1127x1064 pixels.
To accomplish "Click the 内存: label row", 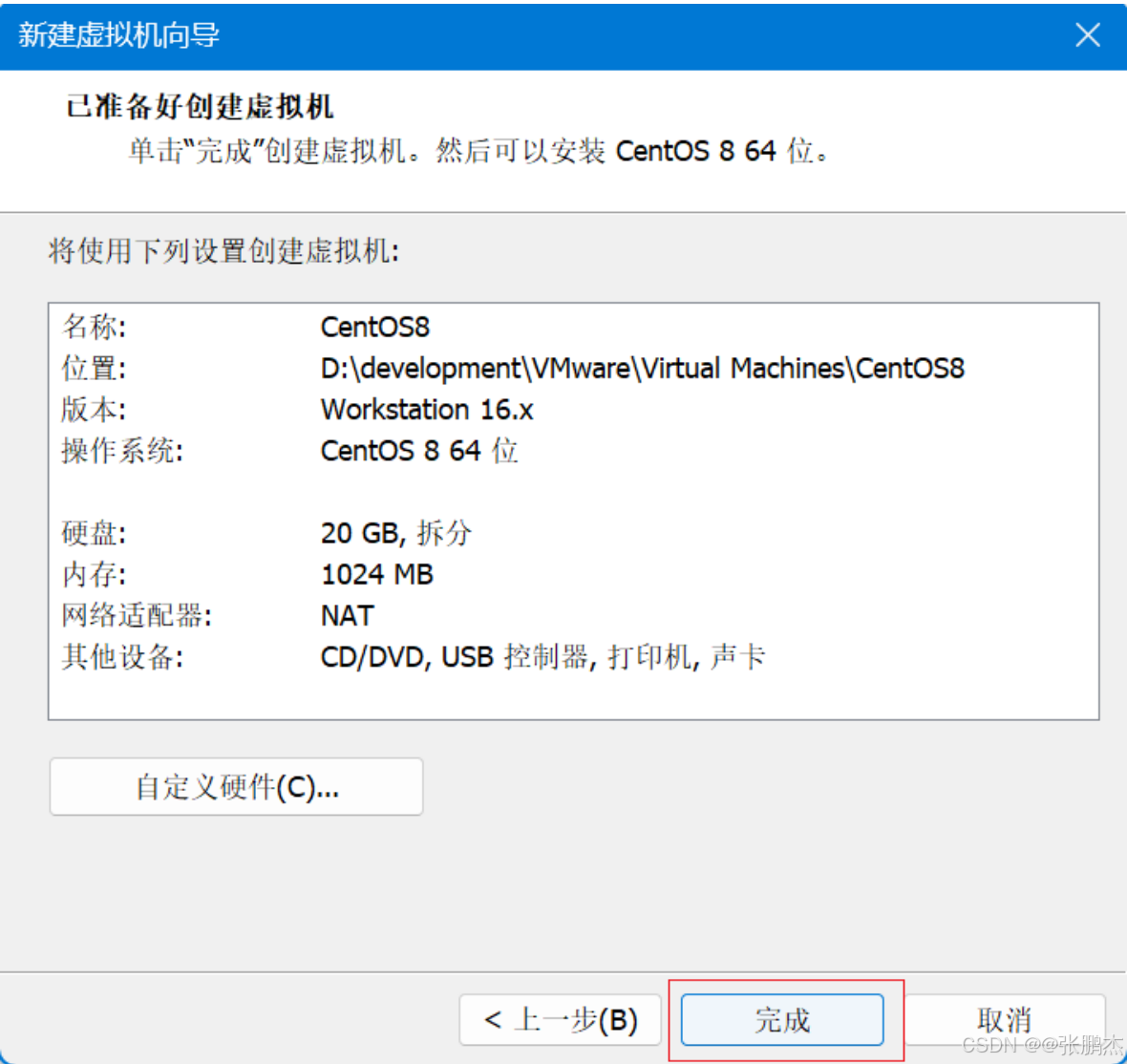I will coord(95,574).
